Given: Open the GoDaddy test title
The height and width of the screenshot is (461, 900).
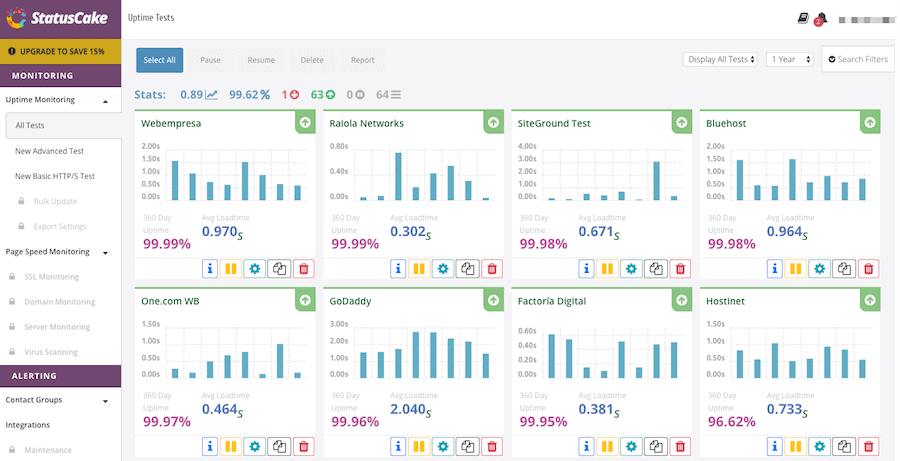Looking at the screenshot, I should point(350,301).
